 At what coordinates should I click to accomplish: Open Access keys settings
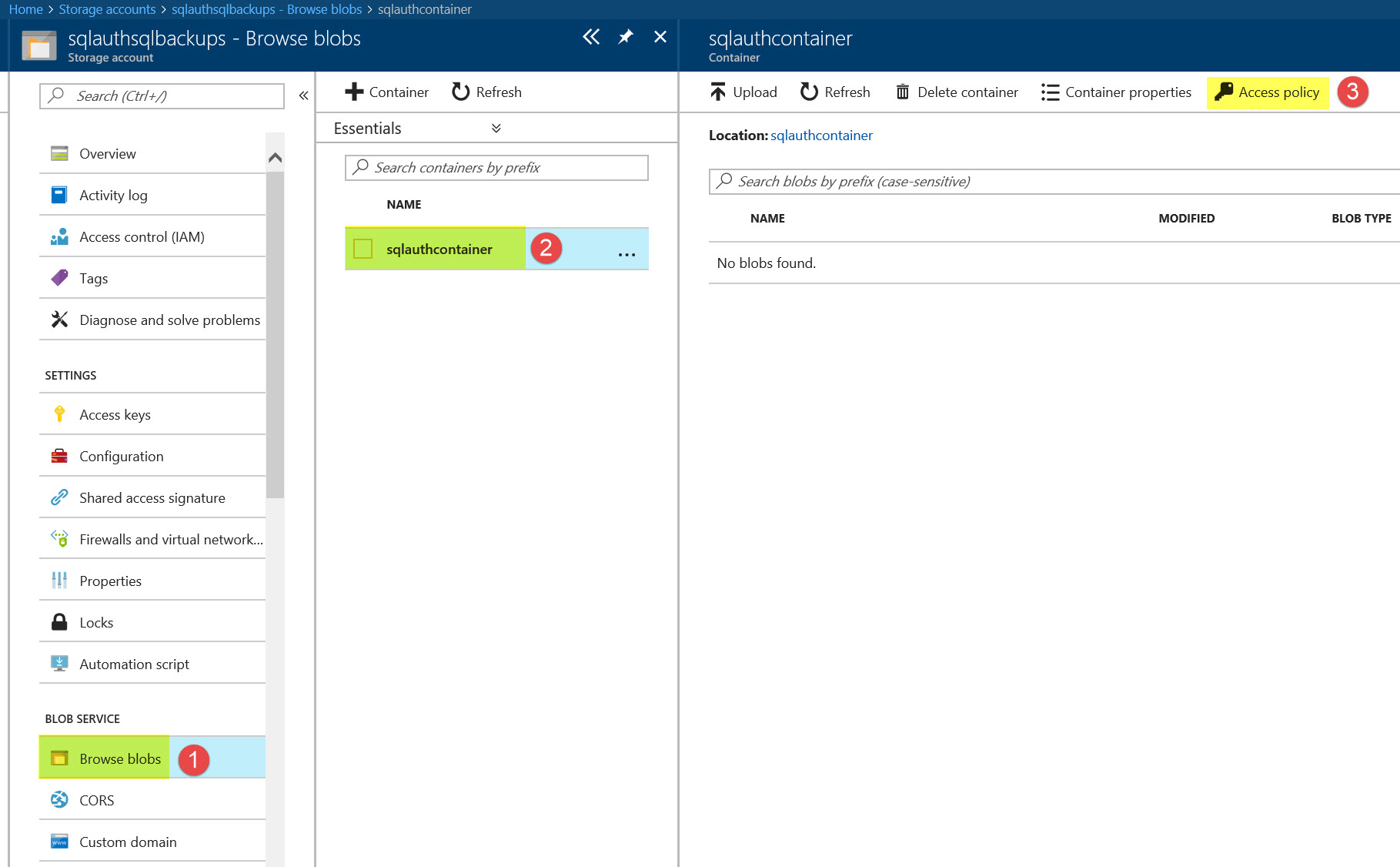coord(152,414)
